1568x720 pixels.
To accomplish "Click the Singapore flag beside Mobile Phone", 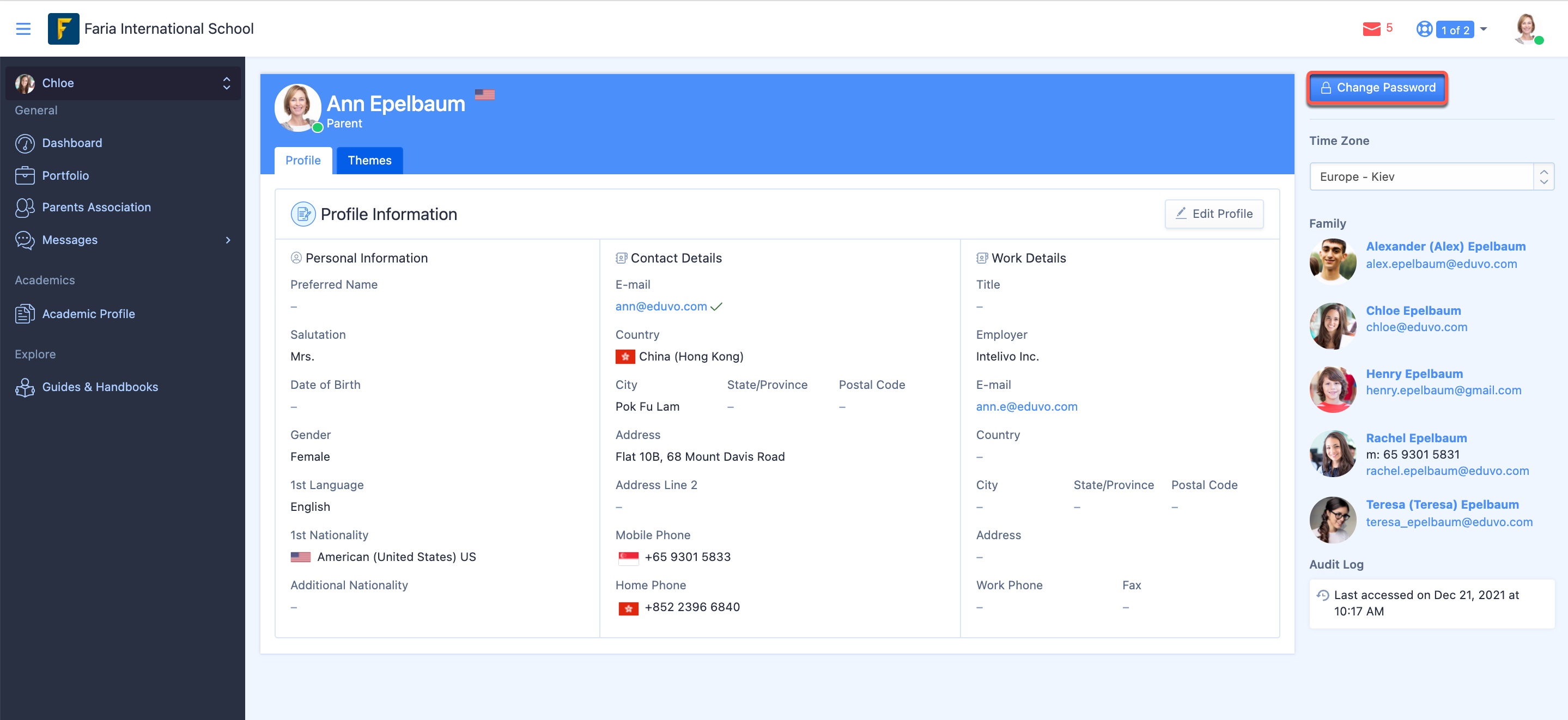I will [x=629, y=558].
